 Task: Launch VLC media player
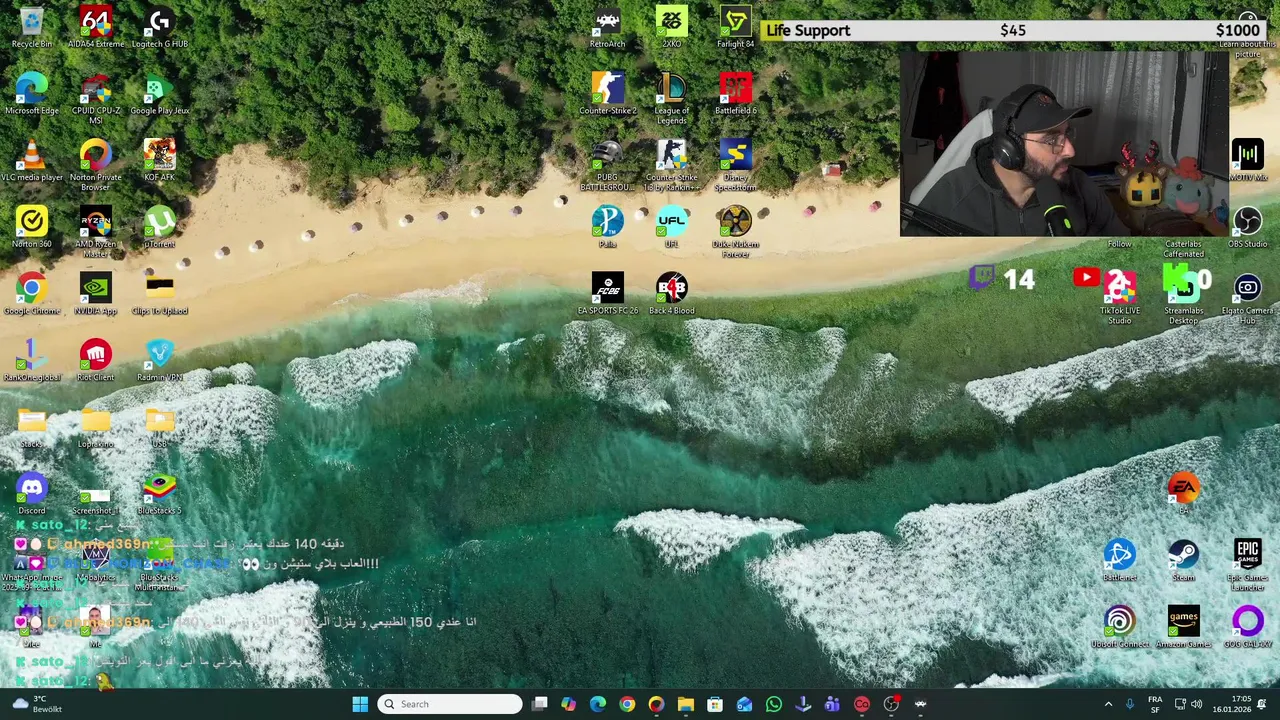pos(32,161)
